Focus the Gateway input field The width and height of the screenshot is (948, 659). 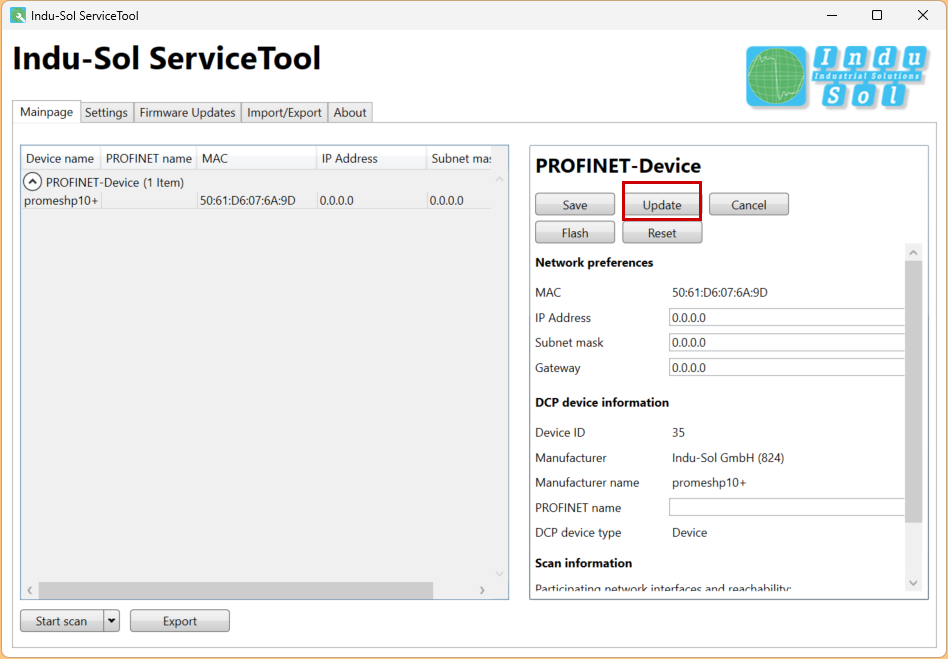(787, 368)
